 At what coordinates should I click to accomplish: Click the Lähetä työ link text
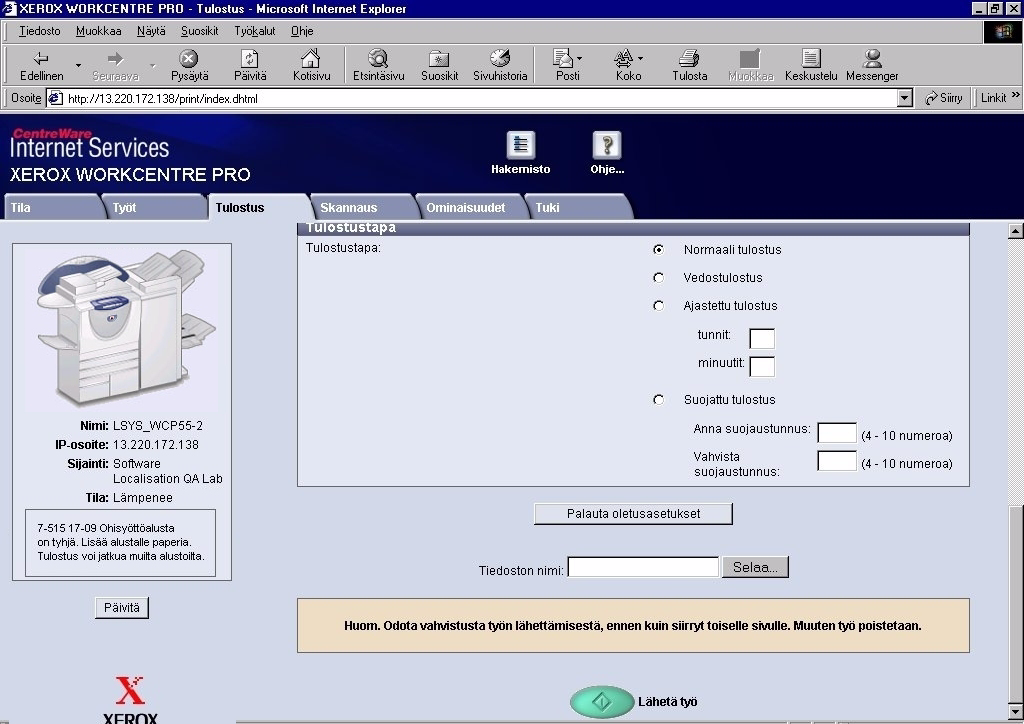[667, 702]
